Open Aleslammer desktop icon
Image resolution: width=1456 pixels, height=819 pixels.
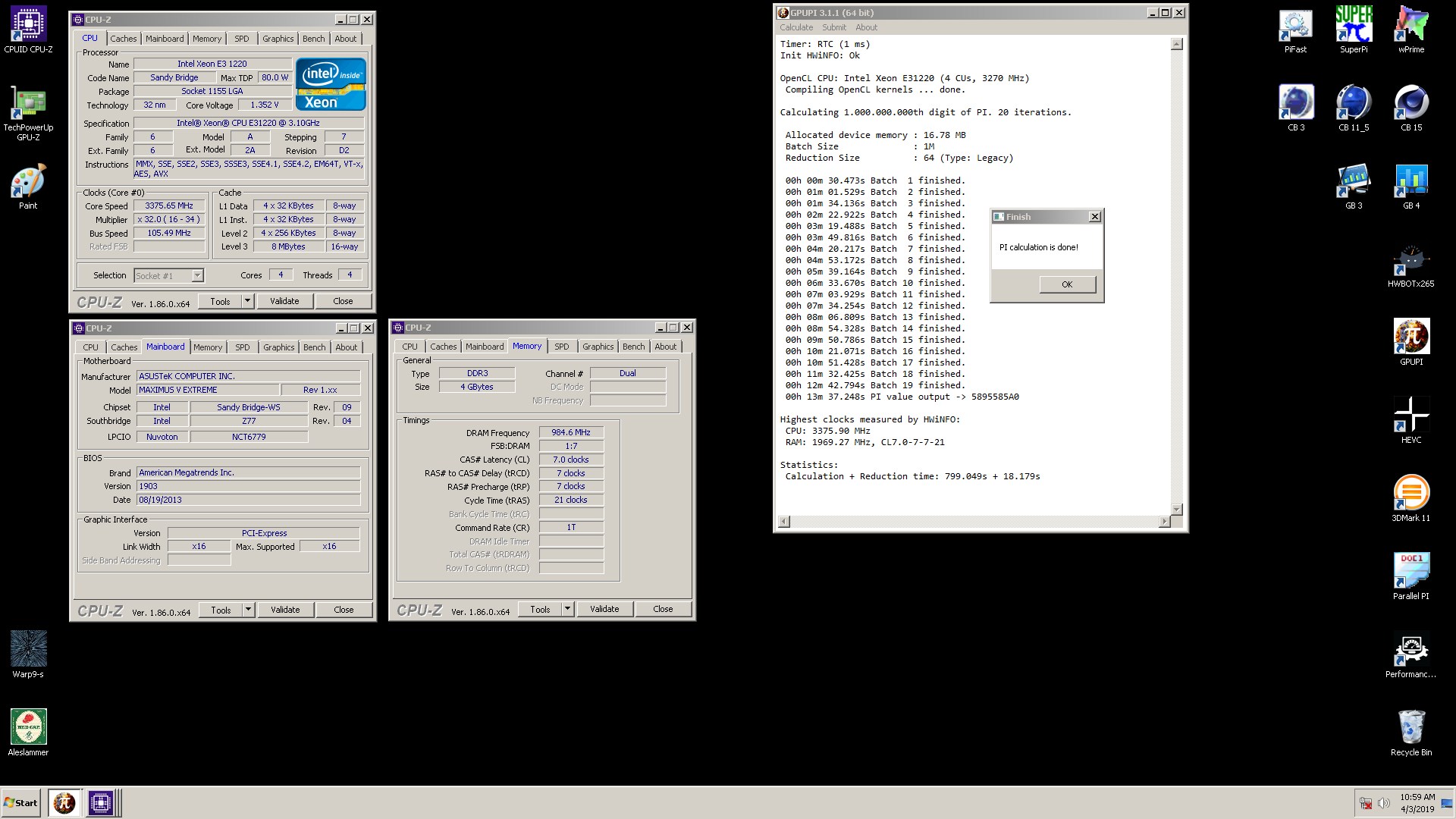click(28, 733)
